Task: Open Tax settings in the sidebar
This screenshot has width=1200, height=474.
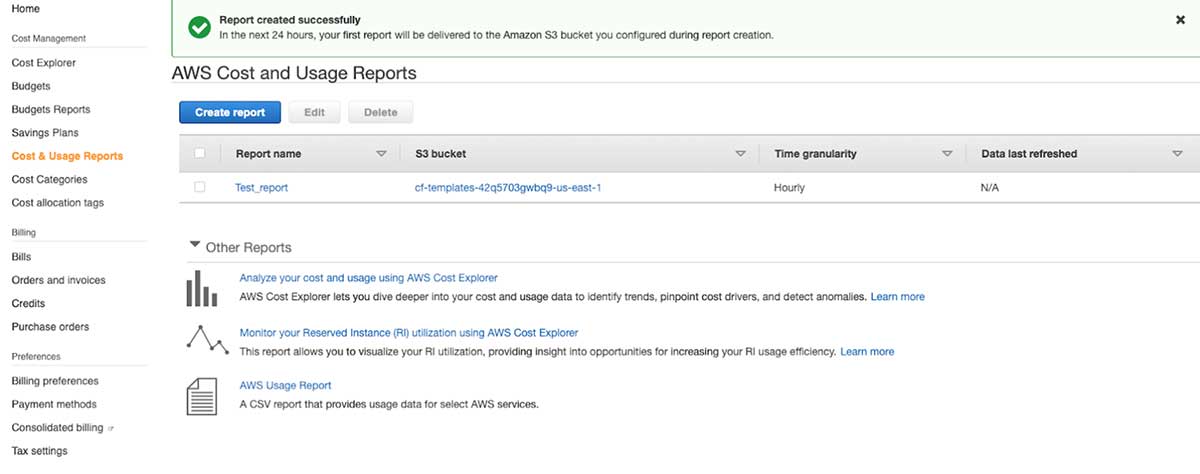Action: (39, 451)
